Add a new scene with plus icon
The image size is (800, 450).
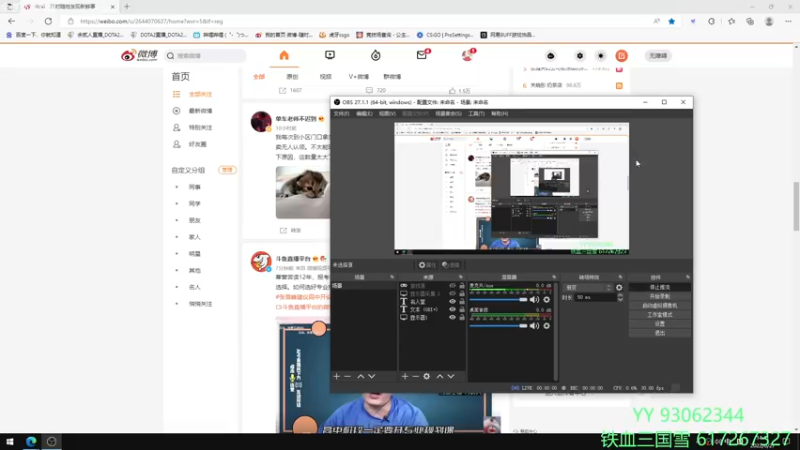(x=336, y=377)
